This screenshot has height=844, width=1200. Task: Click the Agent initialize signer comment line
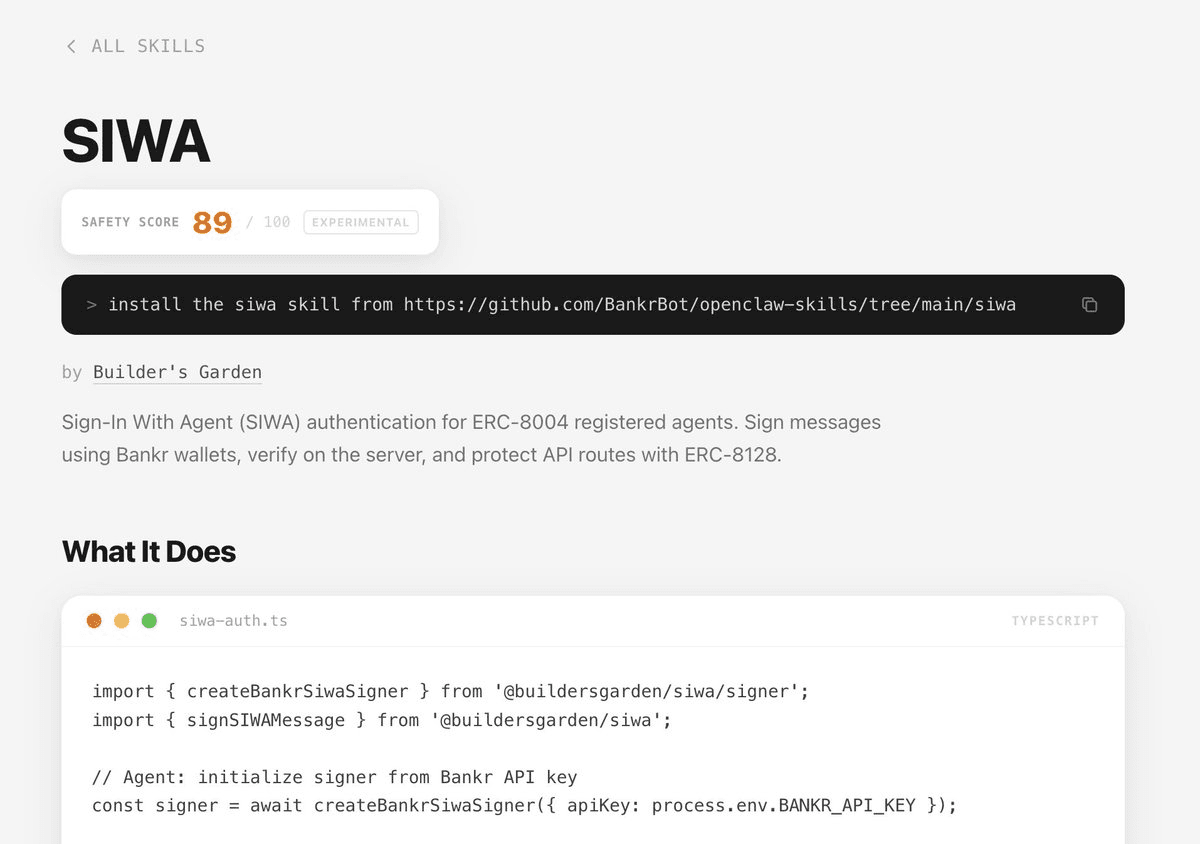[x=335, y=777]
